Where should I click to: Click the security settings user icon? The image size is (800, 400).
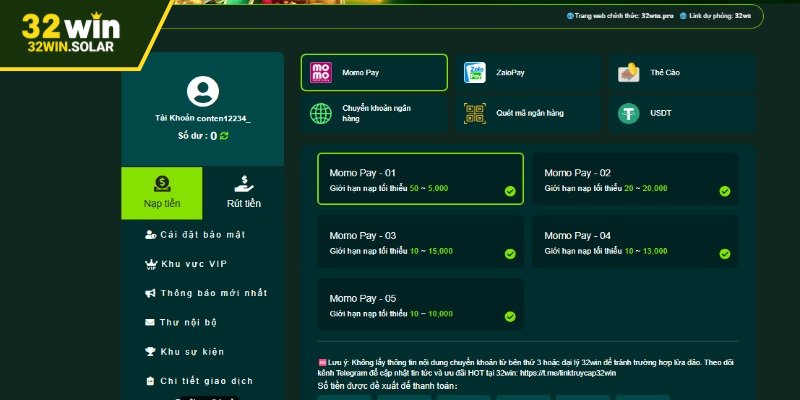click(x=151, y=235)
